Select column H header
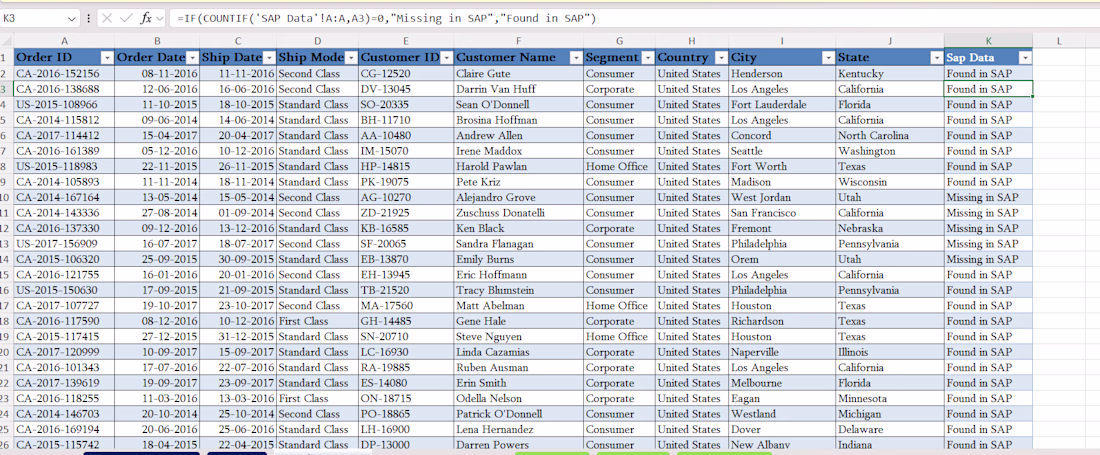This screenshot has width=1100, height=455. 692,41
